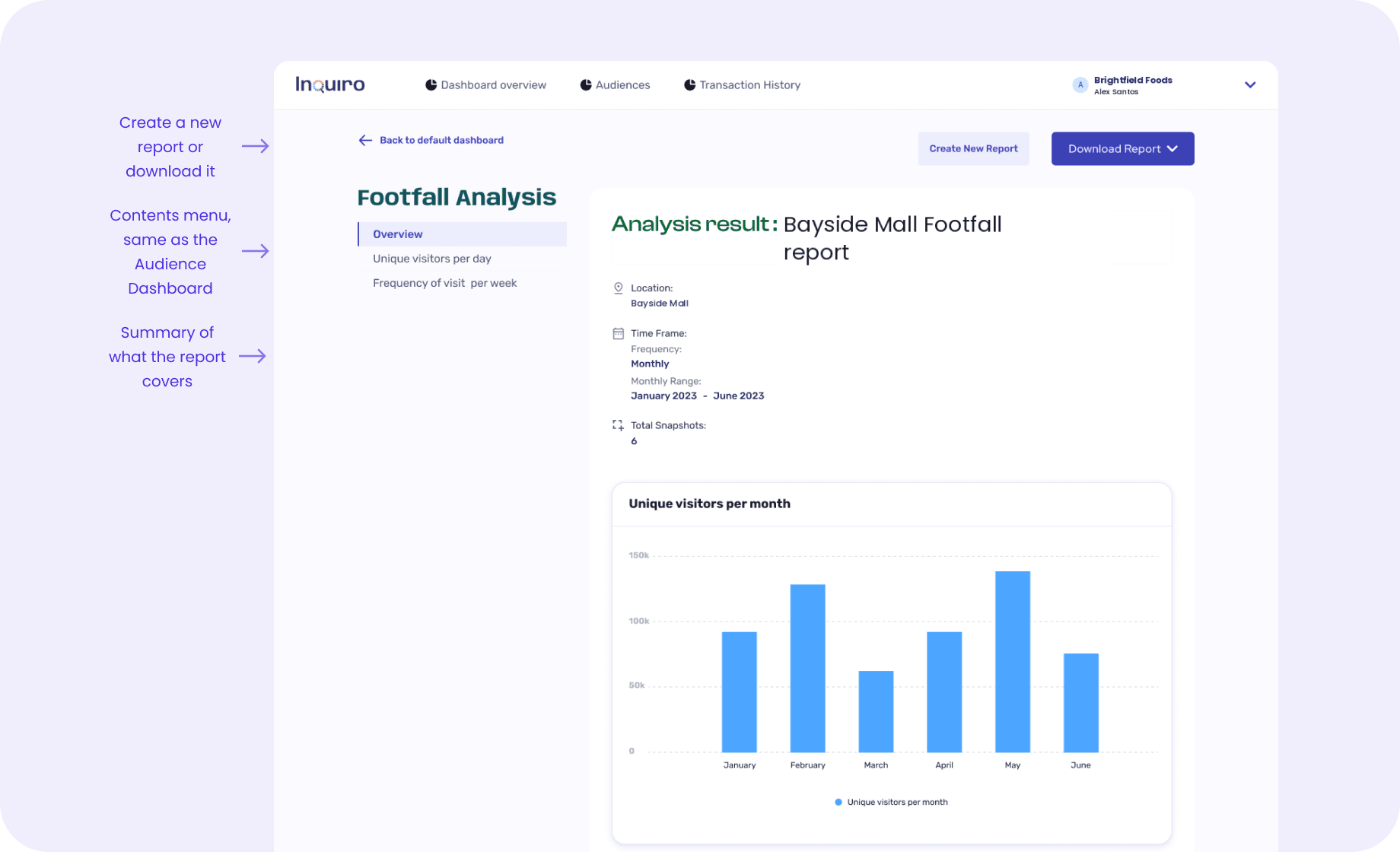
Task: Click the back arrow icon
Action: tap(365, 140)
